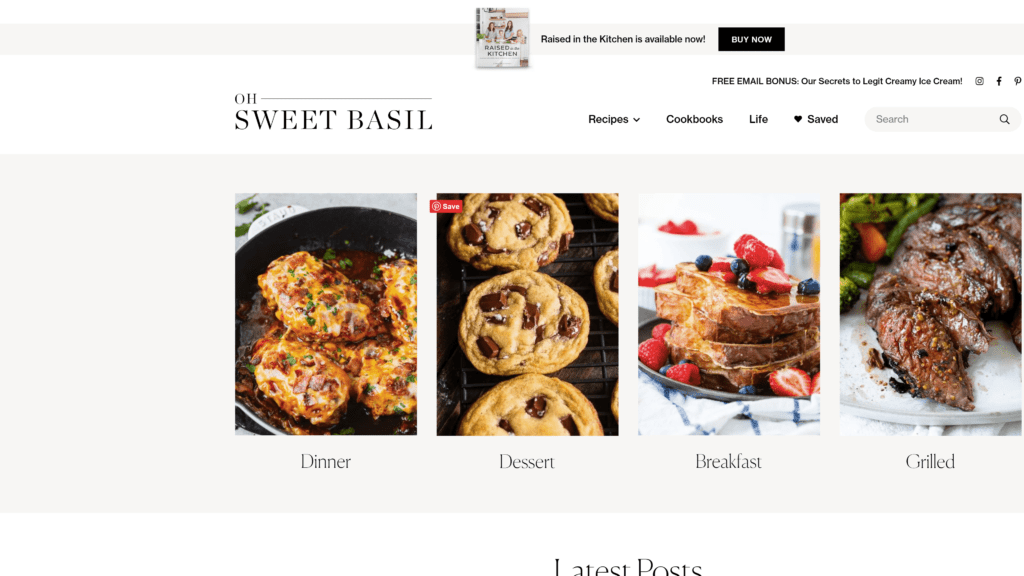Go home via Oh Sweet Basil logo
The width and height of the screenshot is (1024, 576).
tap(333, 112)
